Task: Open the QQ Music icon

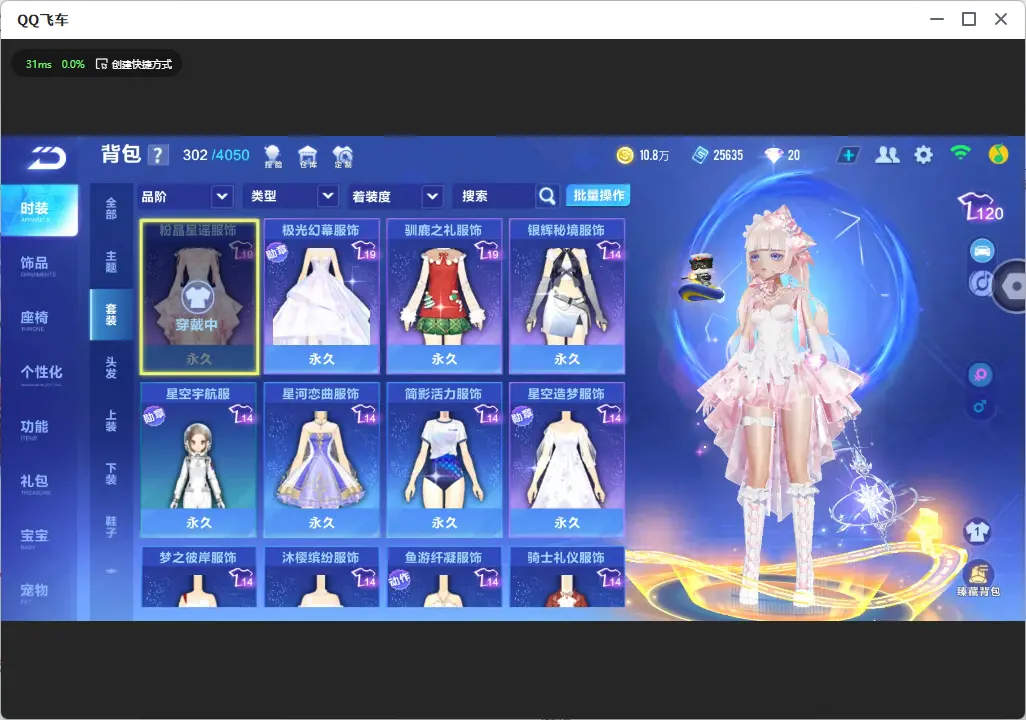Action: [x=998, y=154]
